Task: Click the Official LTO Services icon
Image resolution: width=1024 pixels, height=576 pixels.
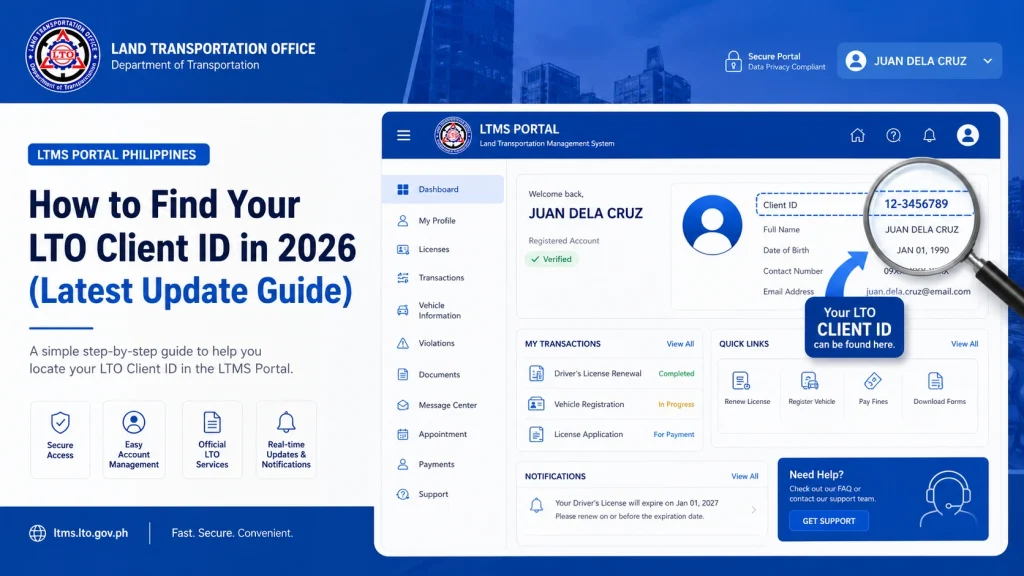Action: (212, 423)
